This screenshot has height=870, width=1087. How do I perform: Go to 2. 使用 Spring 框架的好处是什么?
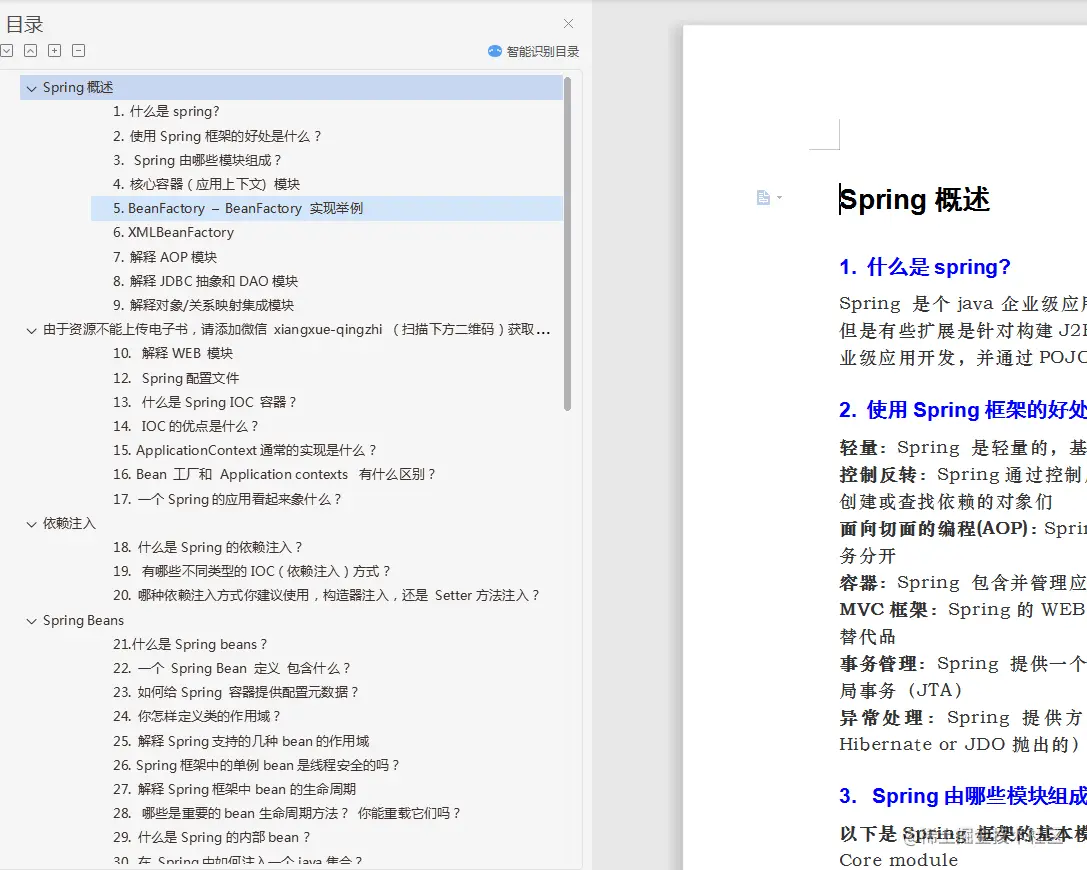(x=217, y=136)
